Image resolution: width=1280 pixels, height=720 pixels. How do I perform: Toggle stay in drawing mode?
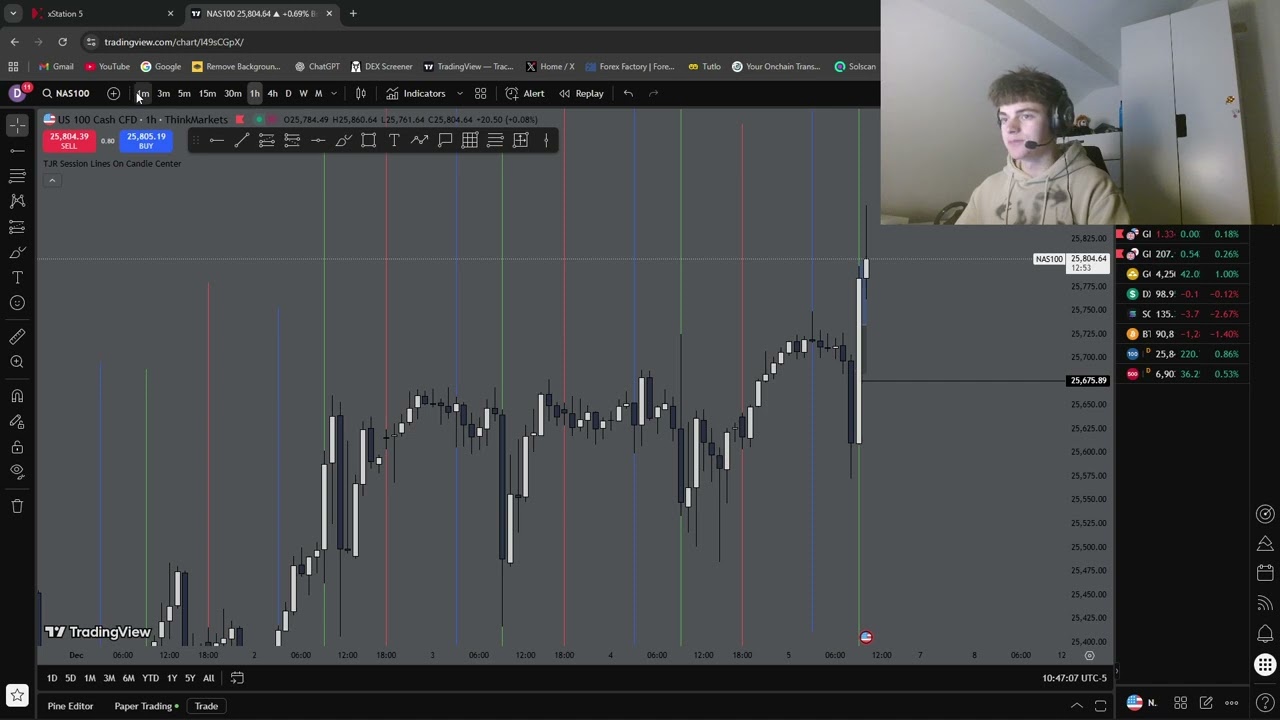coord(17,421)
